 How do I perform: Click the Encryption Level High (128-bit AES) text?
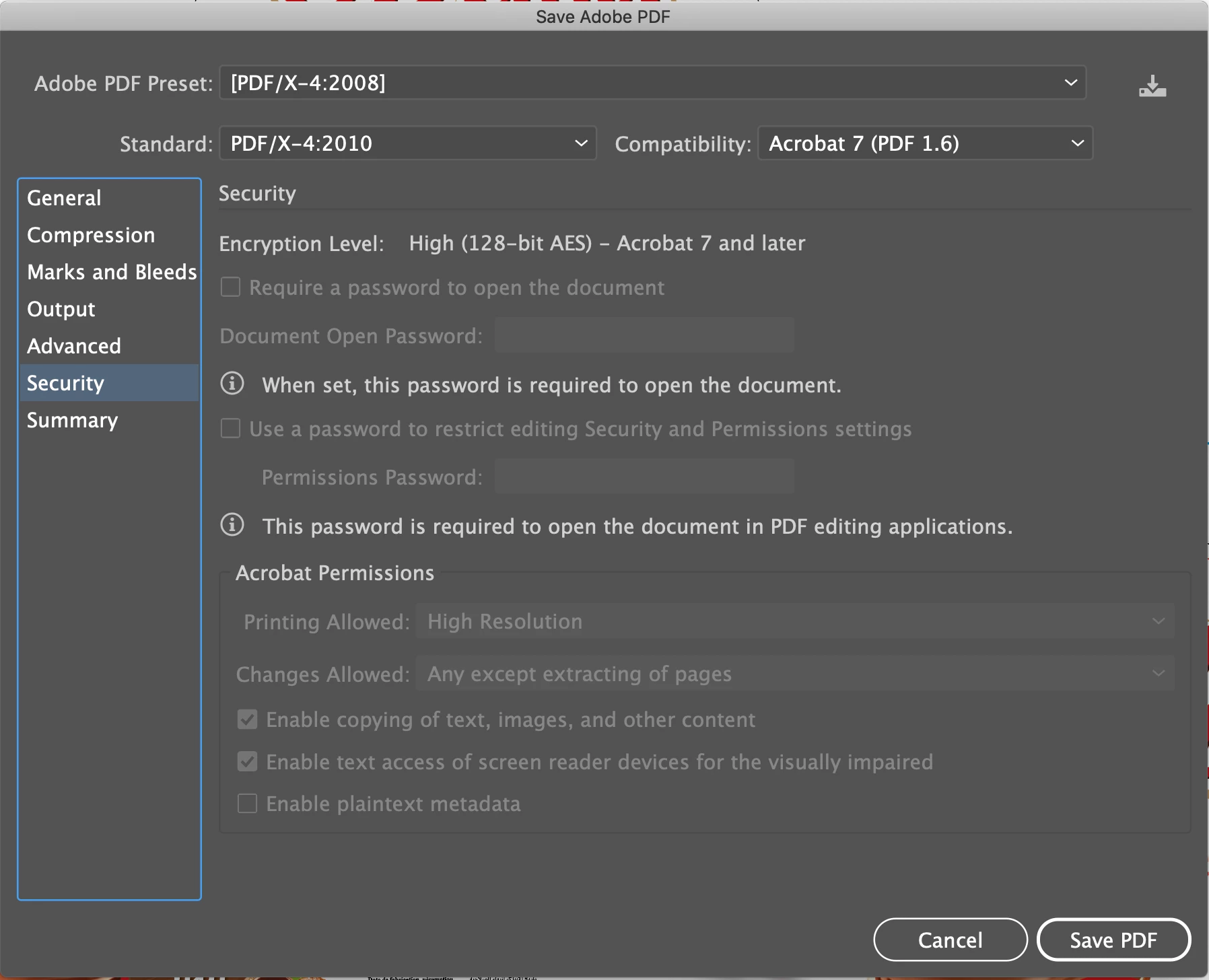tap(607, 243)
